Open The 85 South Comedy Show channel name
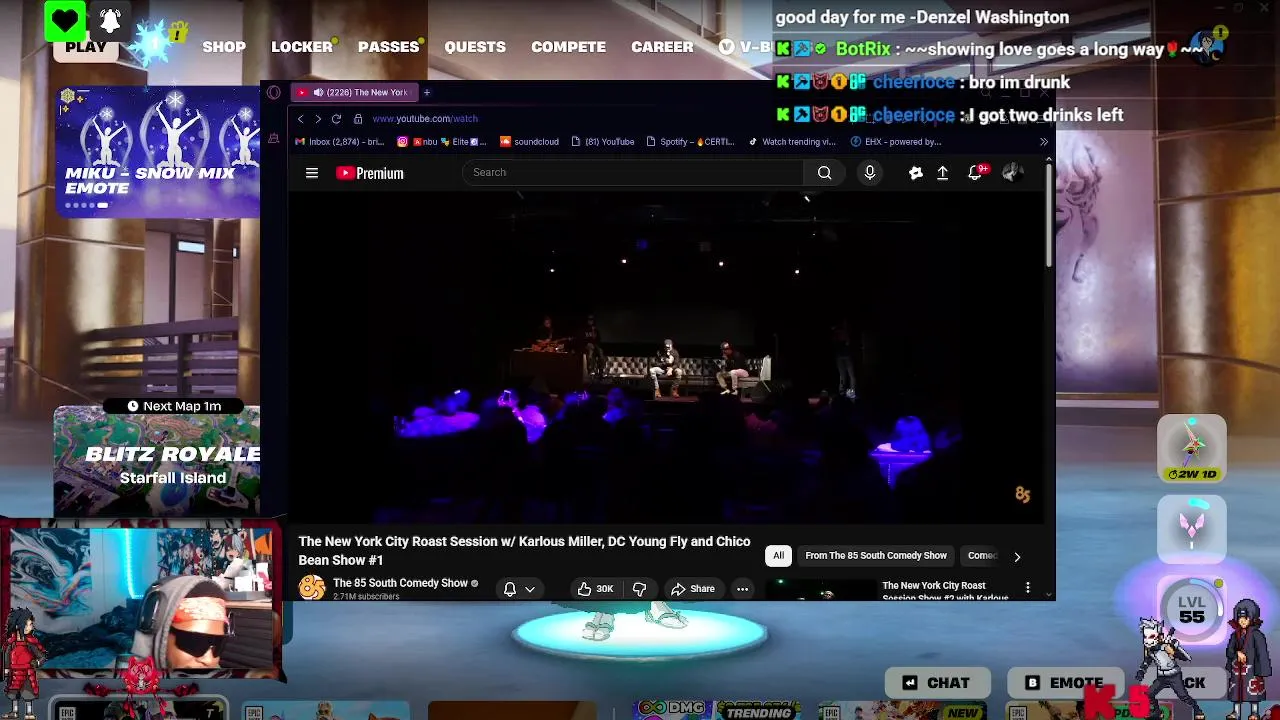Viewport: 1280px width, 720px height. point(400,583)
